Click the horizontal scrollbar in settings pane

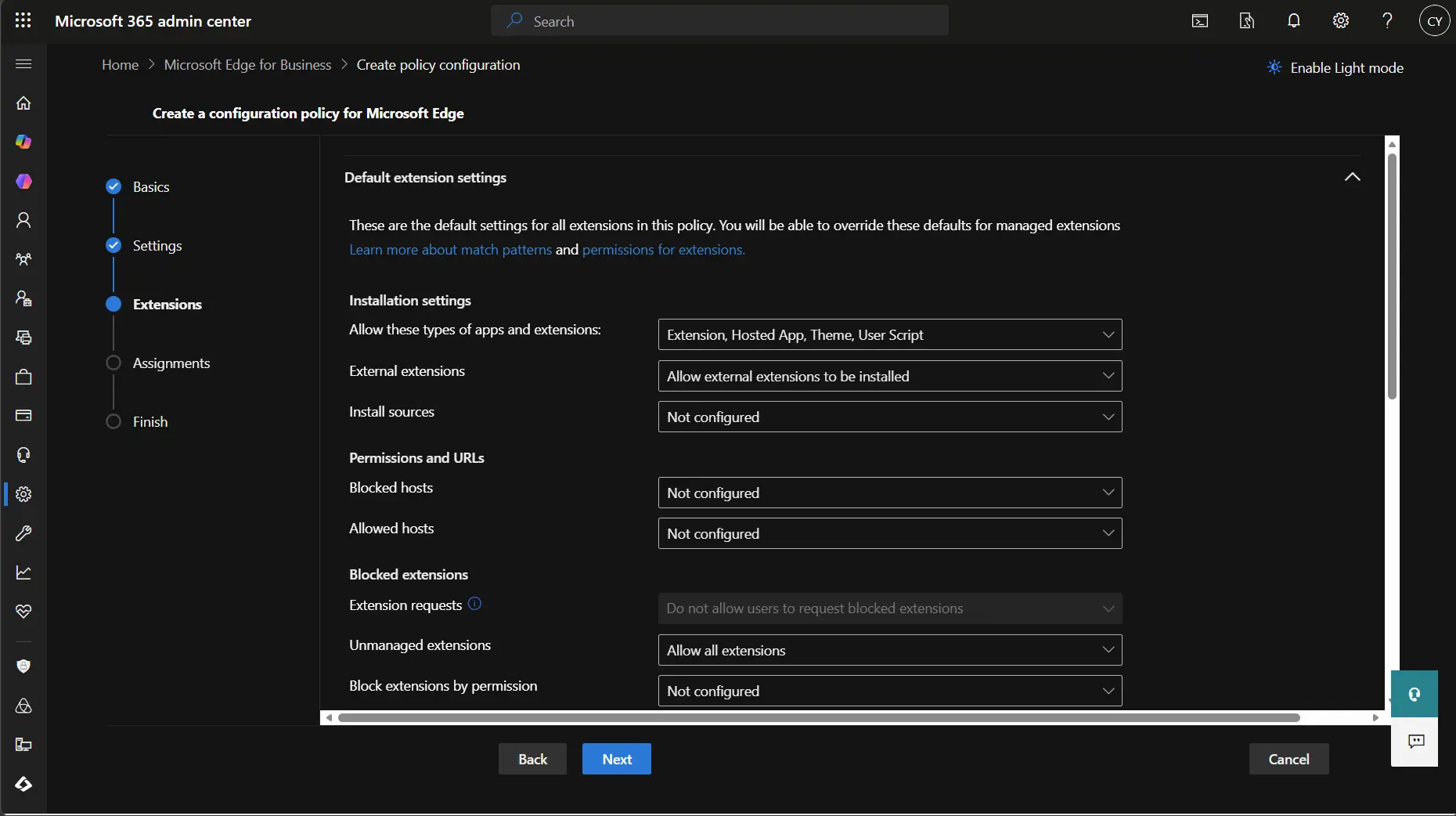coord(818,717)
